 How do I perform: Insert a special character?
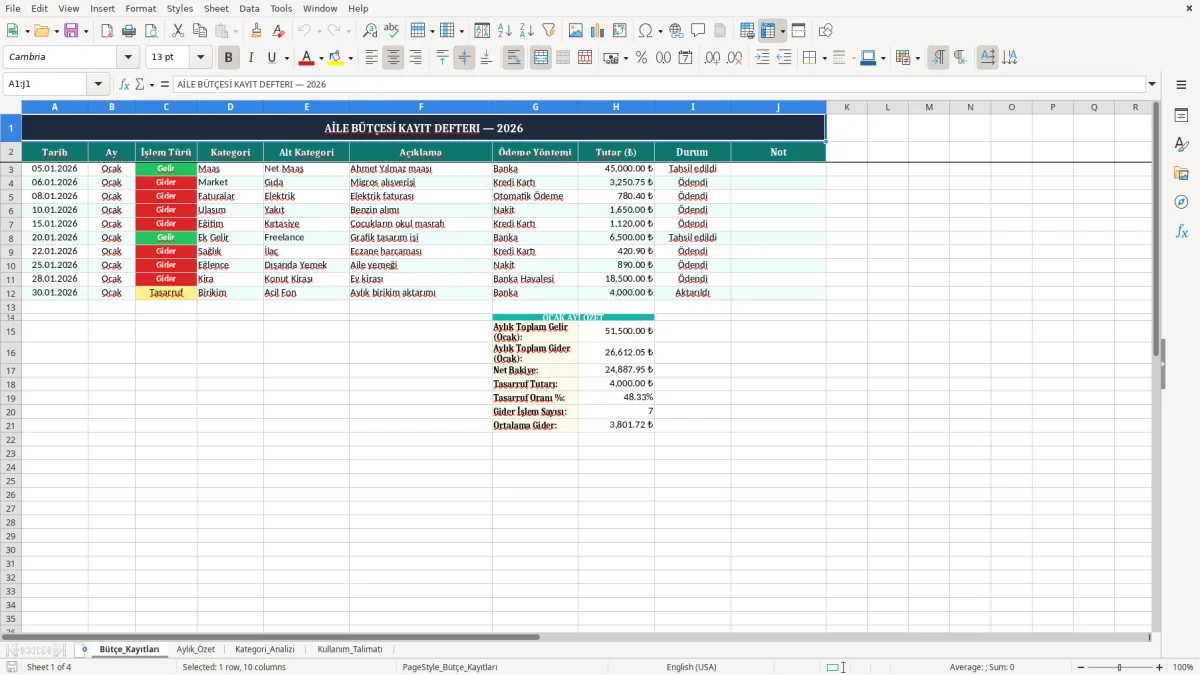[x=645, y=31]
